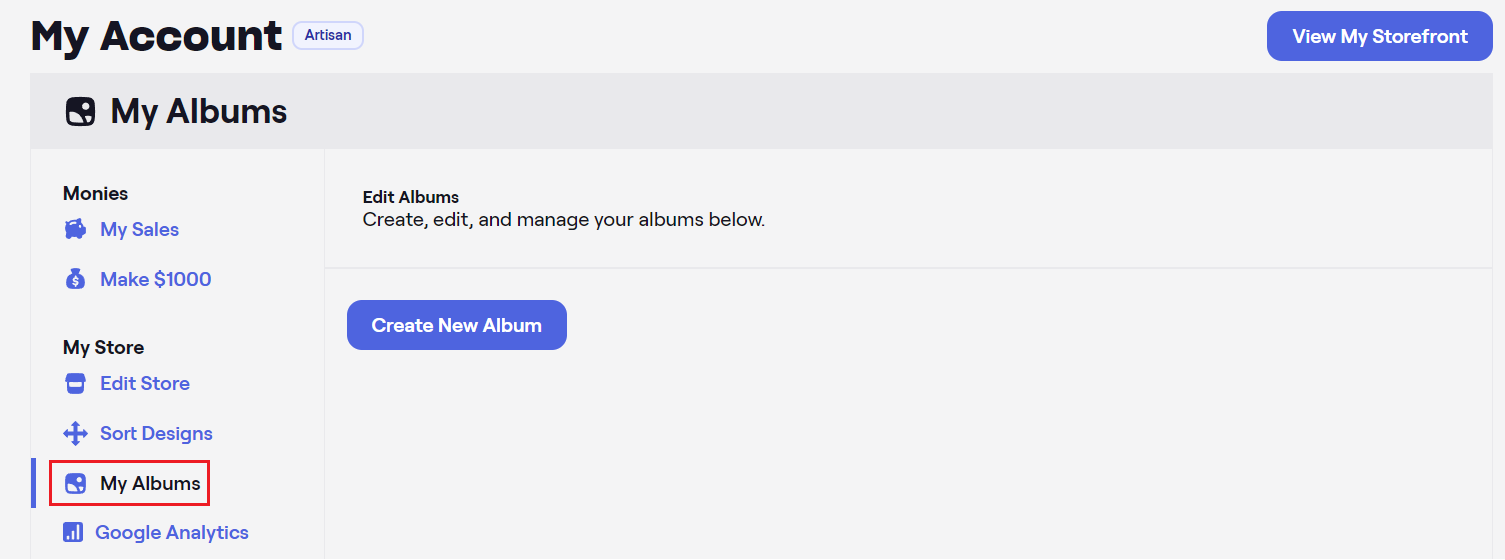
Task: Click the large album icon in the page header
Action: pyautogui.click(x=81, y=111)
